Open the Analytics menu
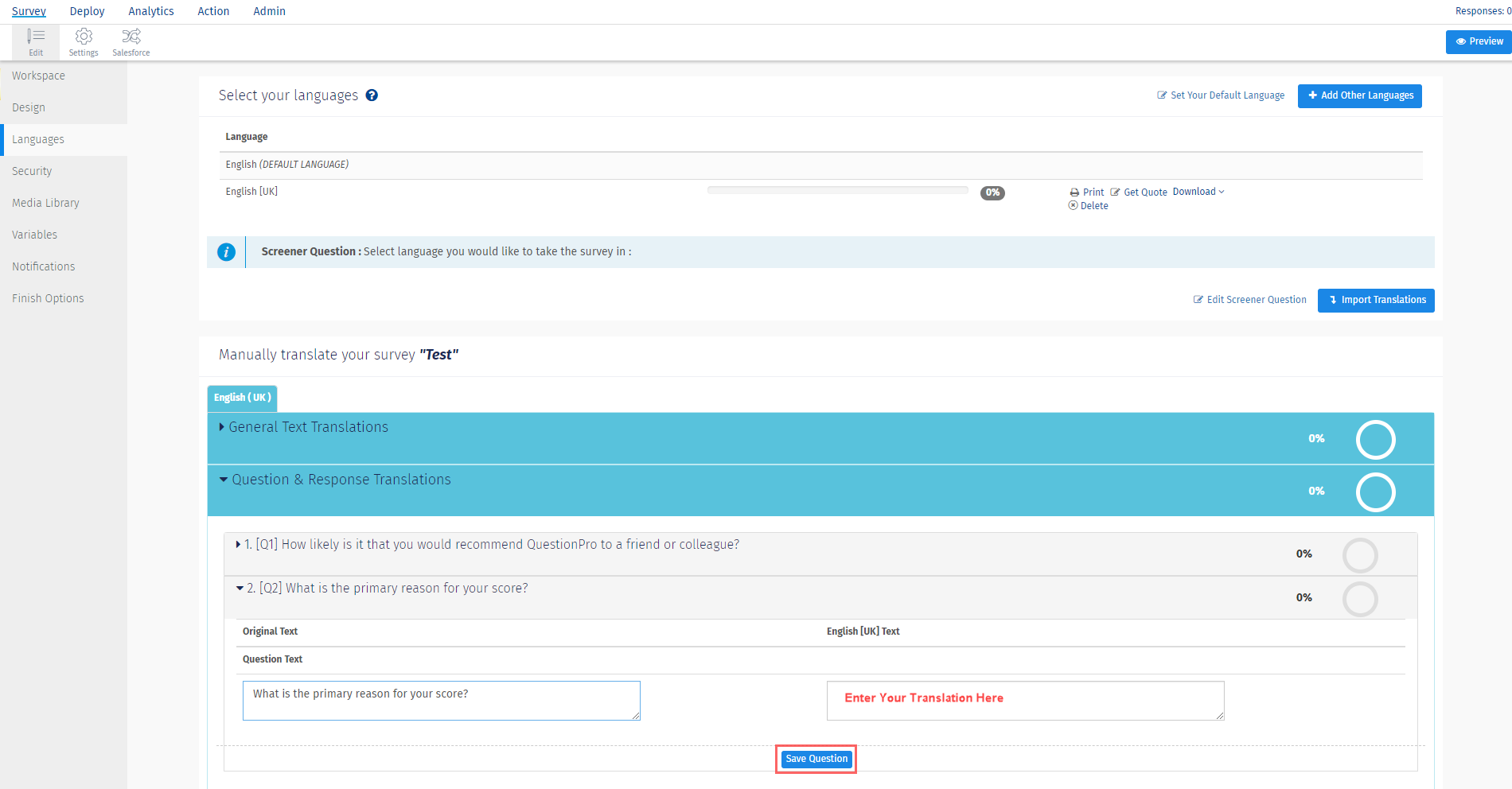1512x789 pixels. [x=150, y=10]
